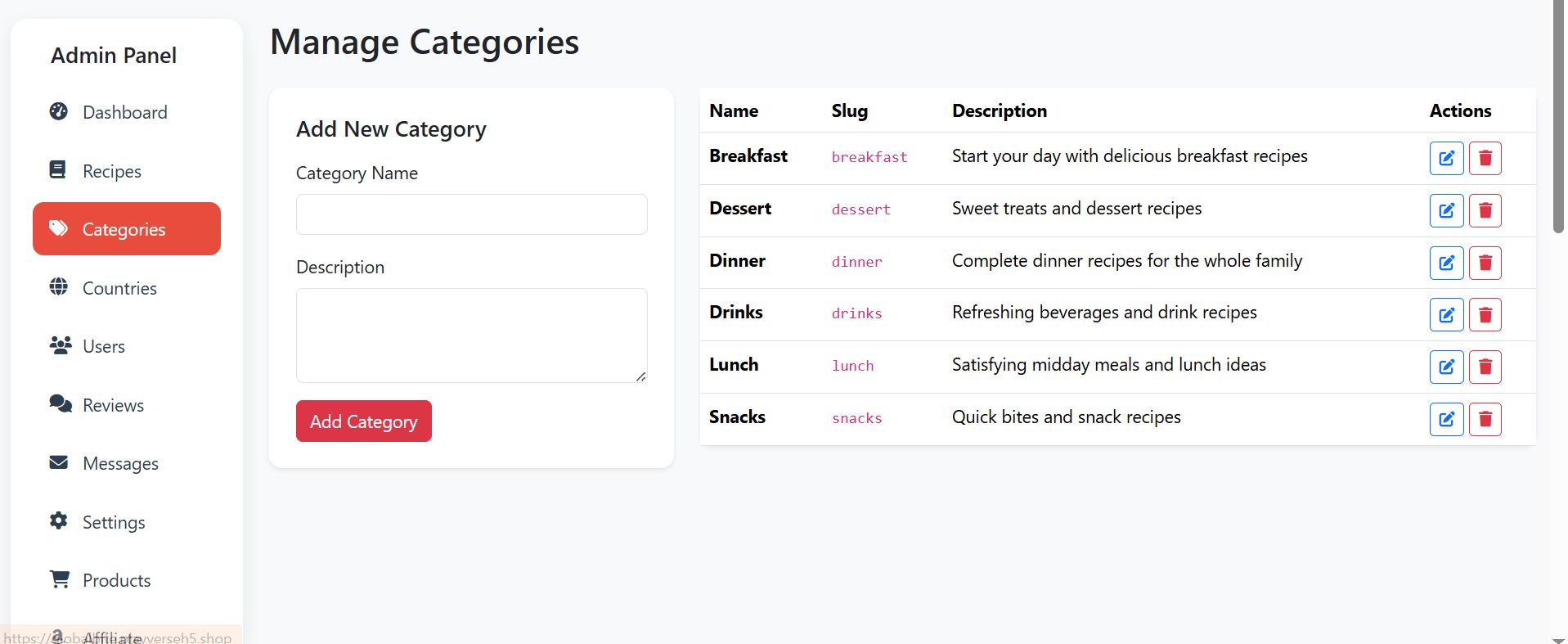The height and width of the screenshot is (644, 1568).
Task: Open Recipes in the sidebar
Action: click(111, 171)
